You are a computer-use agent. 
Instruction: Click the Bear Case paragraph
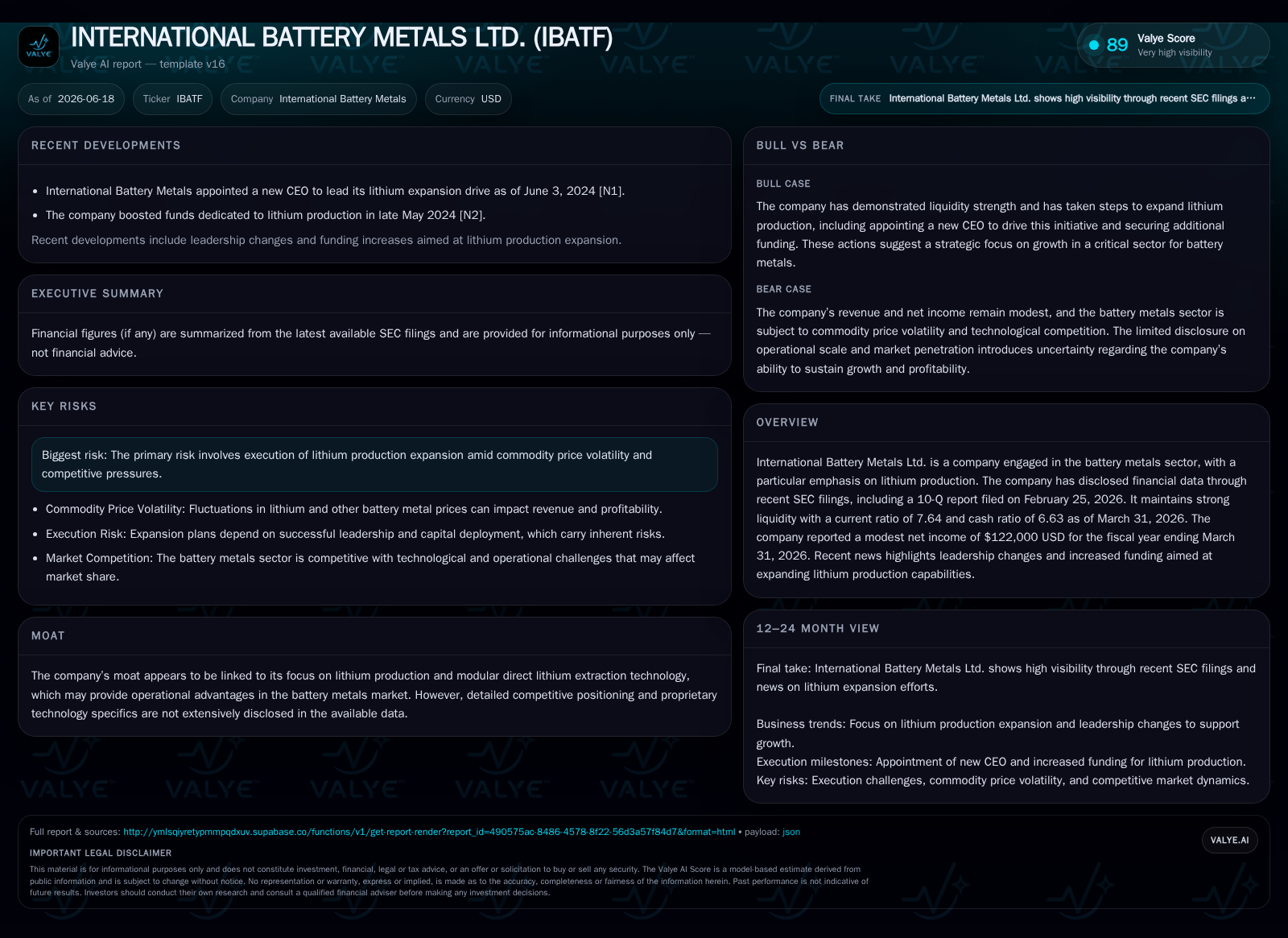(1001, 341)
